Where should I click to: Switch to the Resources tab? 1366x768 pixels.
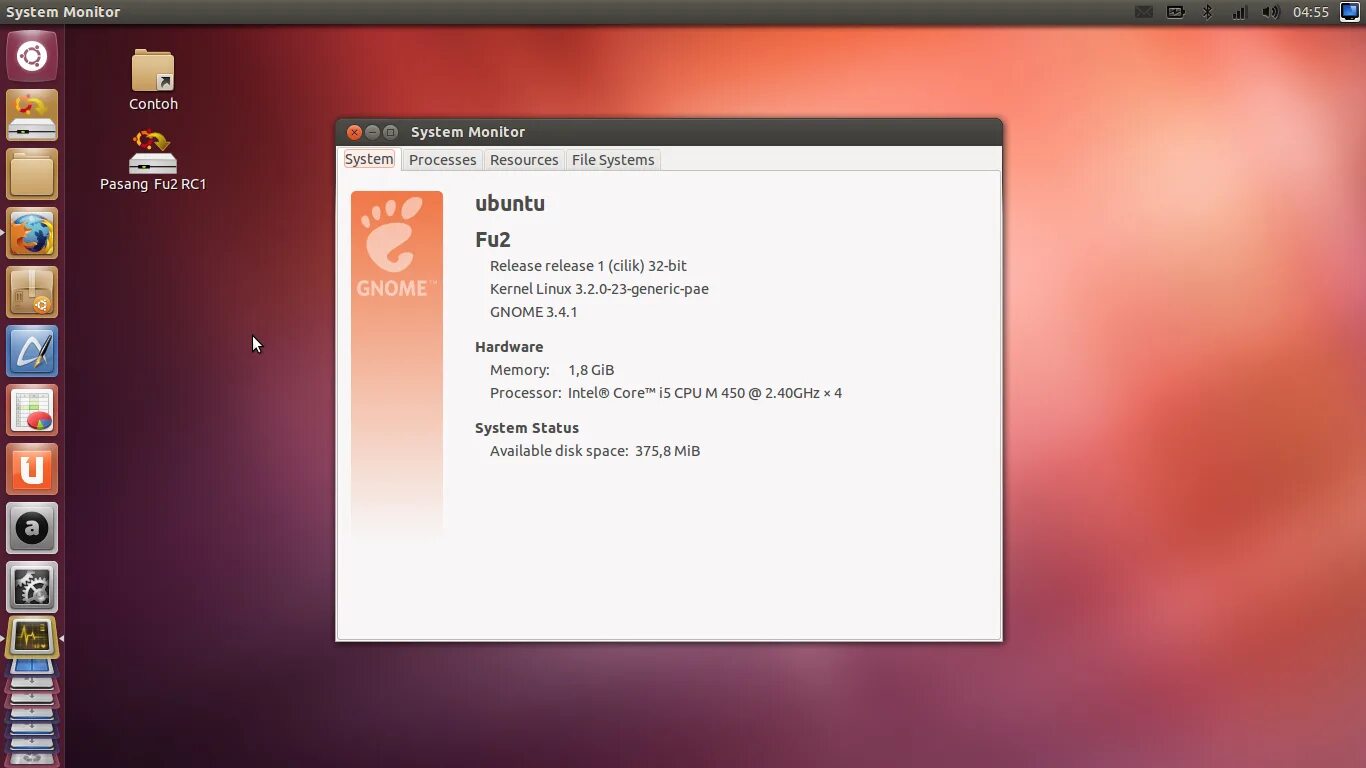tap(524, 160)
